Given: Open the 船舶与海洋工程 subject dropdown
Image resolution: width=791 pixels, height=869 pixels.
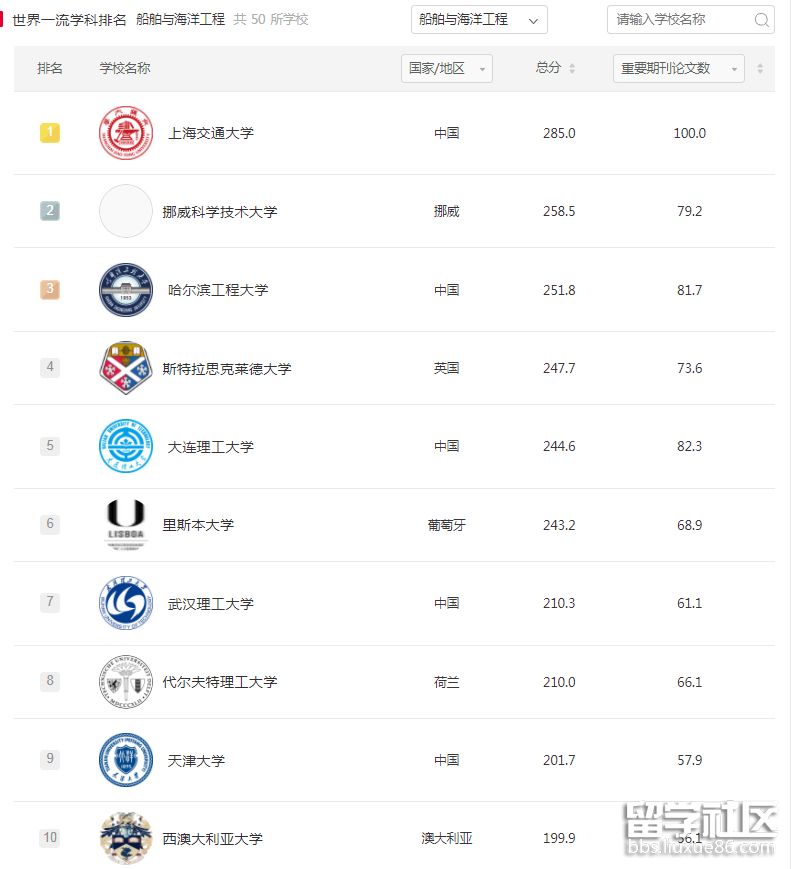Looking at the screenshot, I should (479, 20).
